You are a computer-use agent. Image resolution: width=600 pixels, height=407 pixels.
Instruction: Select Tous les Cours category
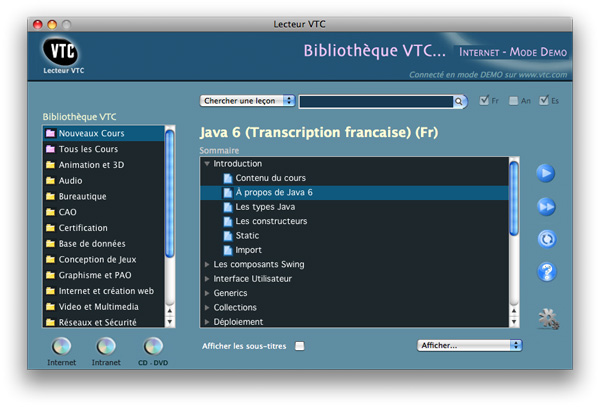(x=104, y=149)
